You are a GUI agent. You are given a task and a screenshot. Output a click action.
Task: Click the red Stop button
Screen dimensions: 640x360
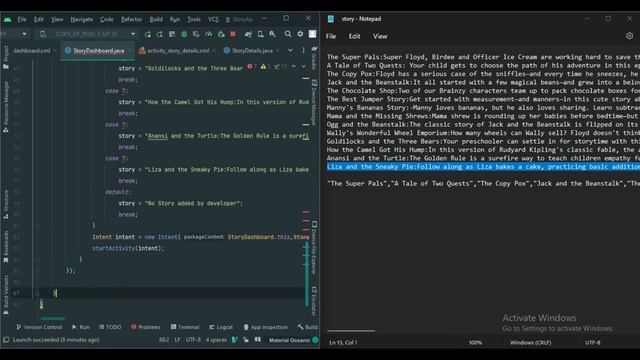pyautogui.click(x=233, y=34)
